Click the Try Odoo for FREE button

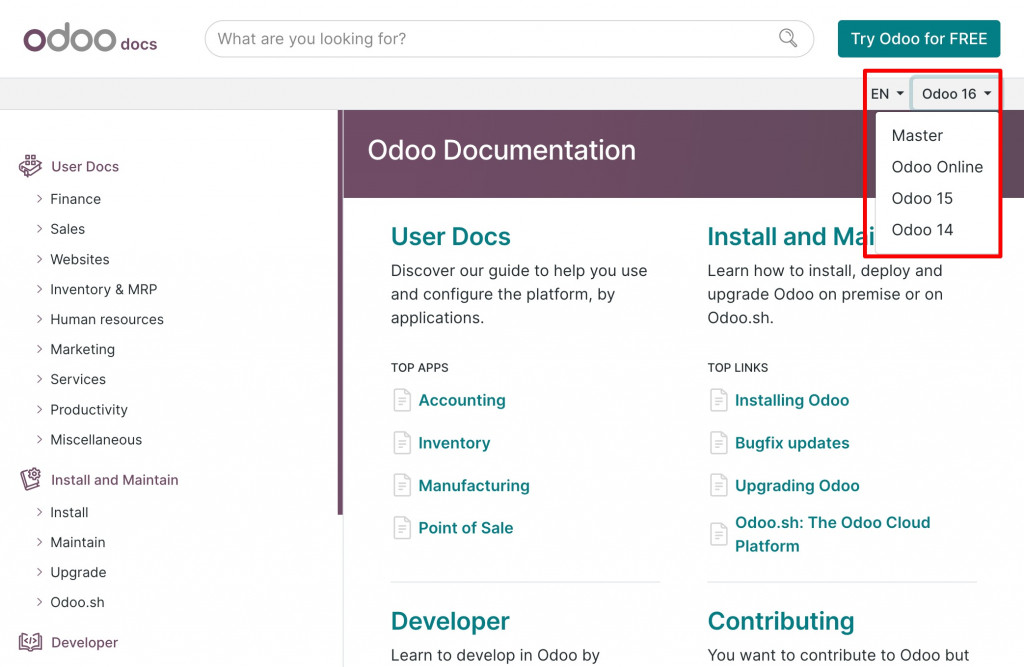(x=919, y=39)
